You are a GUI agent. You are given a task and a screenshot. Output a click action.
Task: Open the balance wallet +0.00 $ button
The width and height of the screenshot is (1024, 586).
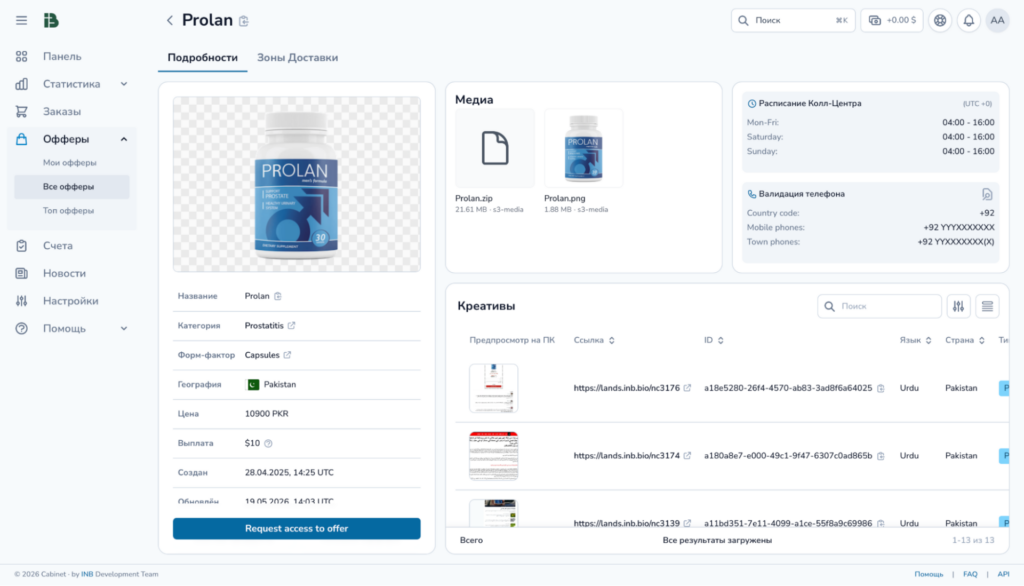891,20
